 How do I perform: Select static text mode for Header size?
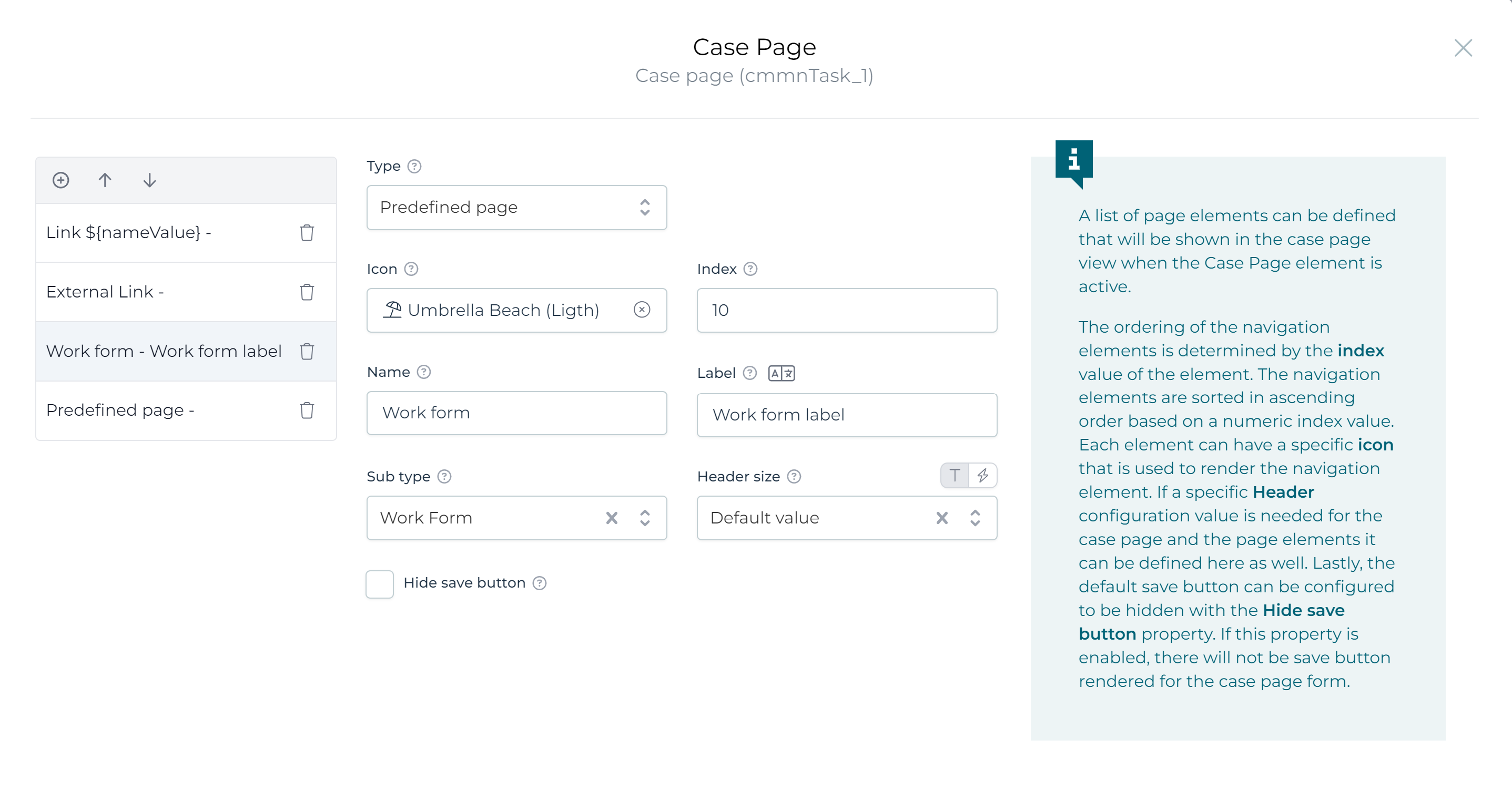[954, 476]
